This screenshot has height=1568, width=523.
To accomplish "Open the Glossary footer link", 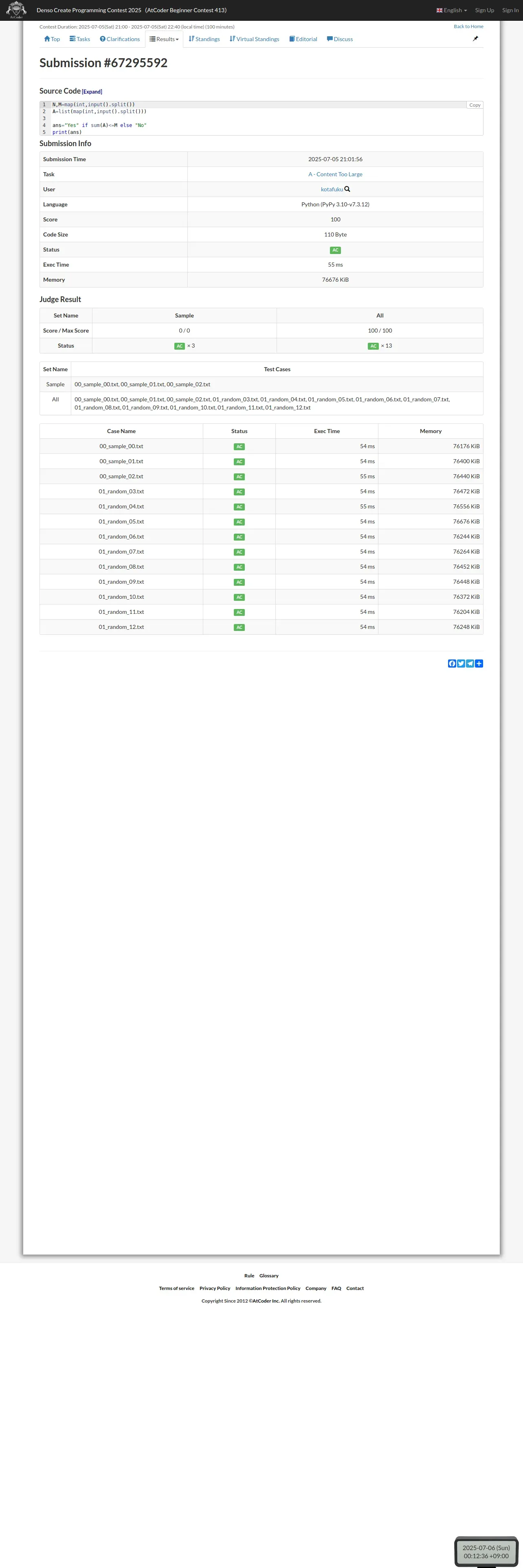I will pos(268,1275).
